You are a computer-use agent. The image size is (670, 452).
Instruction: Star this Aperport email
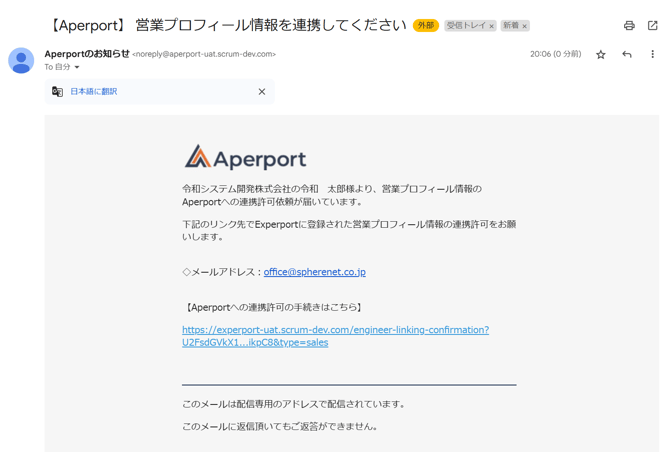(x=601, y=55)
